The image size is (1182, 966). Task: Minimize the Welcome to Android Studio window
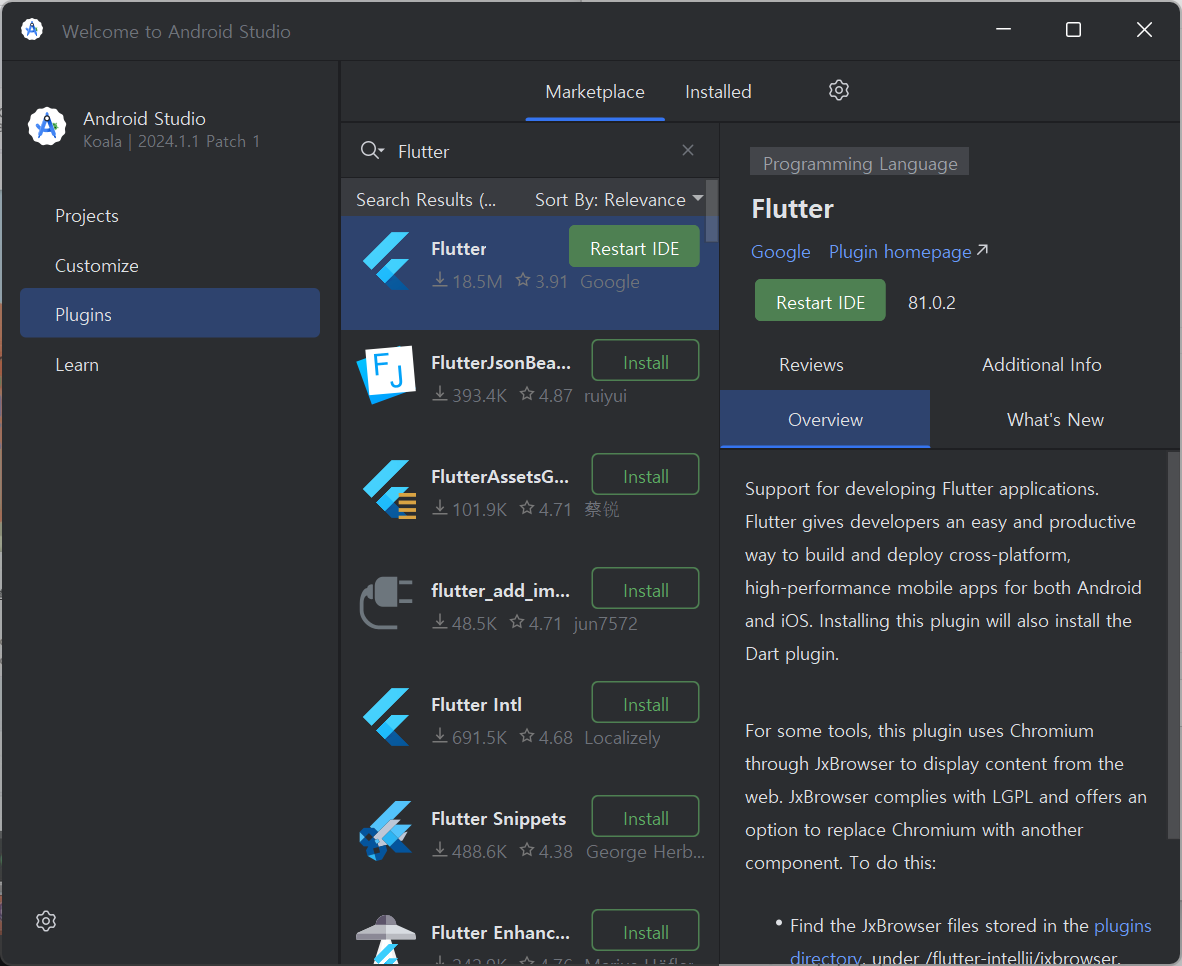(1003, 29)
